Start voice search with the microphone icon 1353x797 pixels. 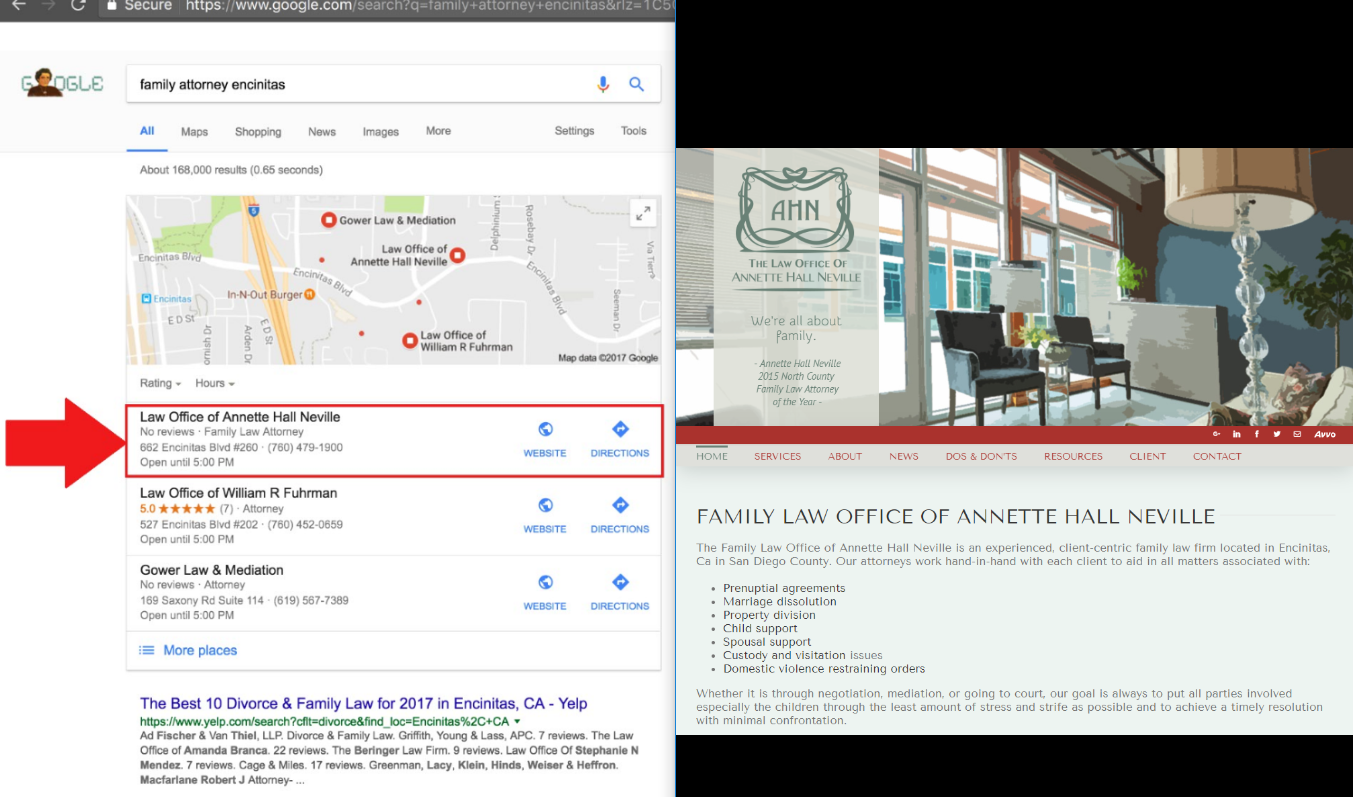point(603,85)
